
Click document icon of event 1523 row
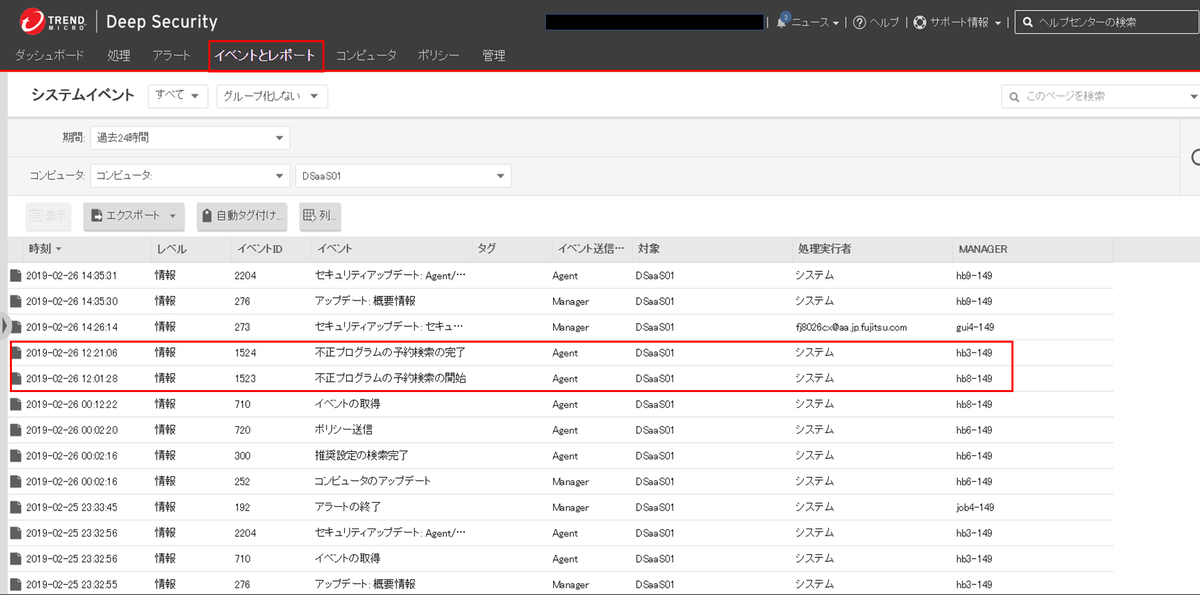coord(15,379)
